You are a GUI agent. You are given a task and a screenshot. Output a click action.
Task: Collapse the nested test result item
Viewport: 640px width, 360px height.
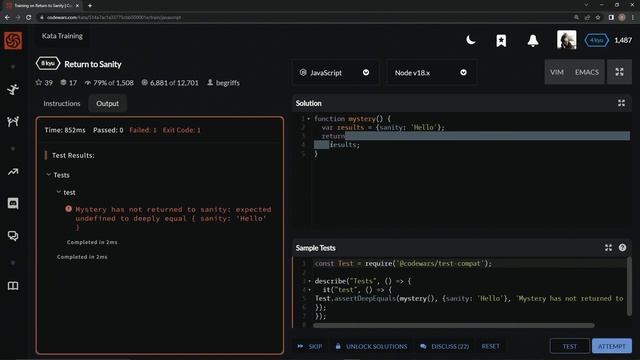click(x=58, y=192)
